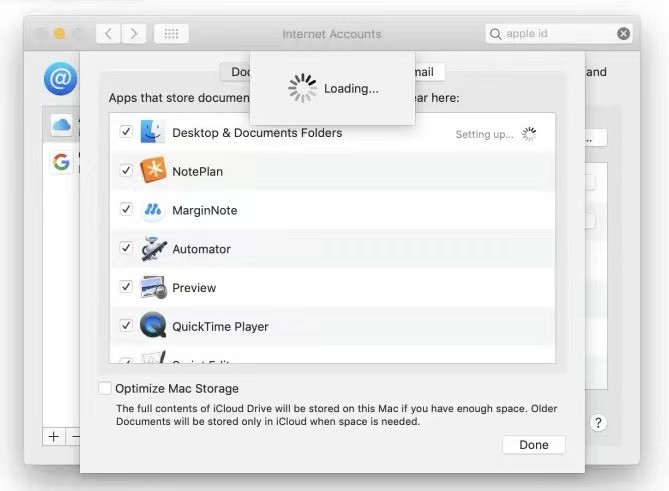669x491 pixels.
Task: Click the NotePlan app icon
Action: point(153,170)
